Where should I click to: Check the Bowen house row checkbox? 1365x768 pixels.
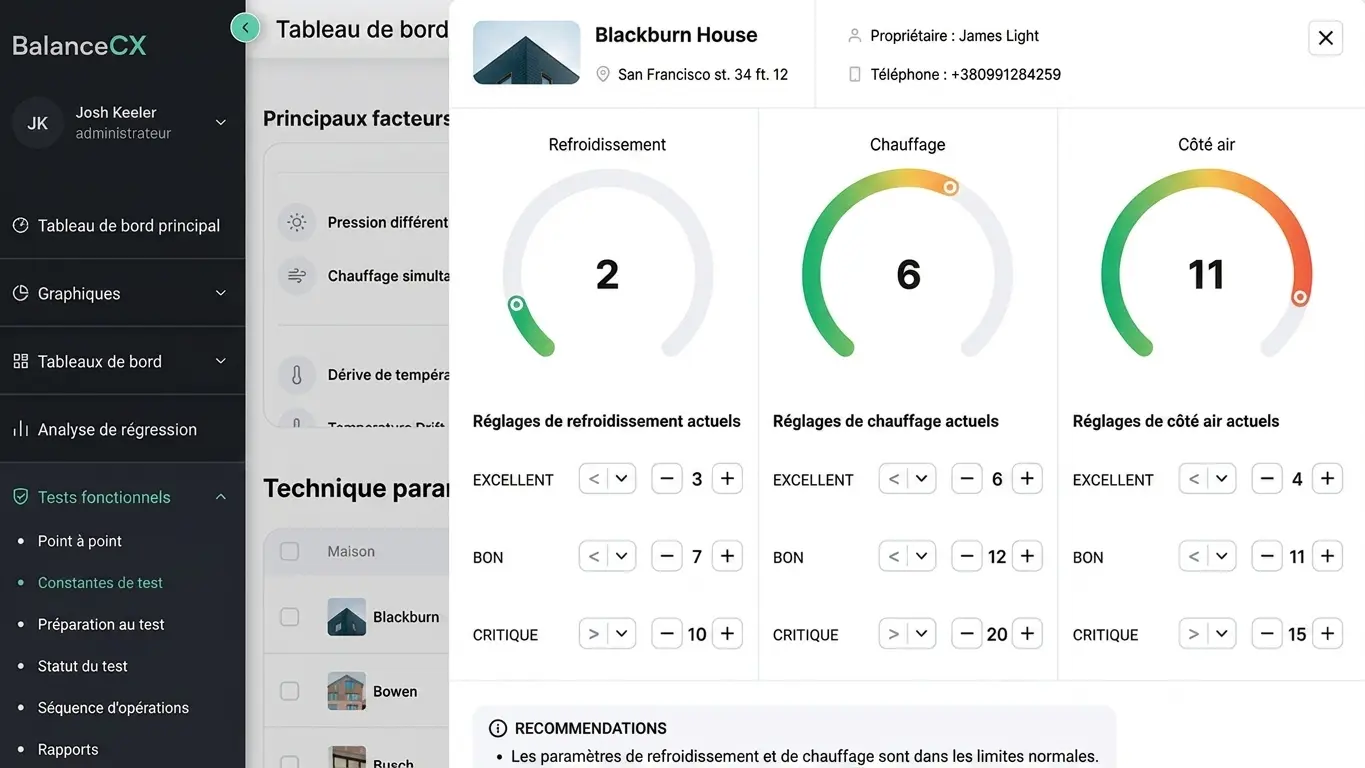289,690
